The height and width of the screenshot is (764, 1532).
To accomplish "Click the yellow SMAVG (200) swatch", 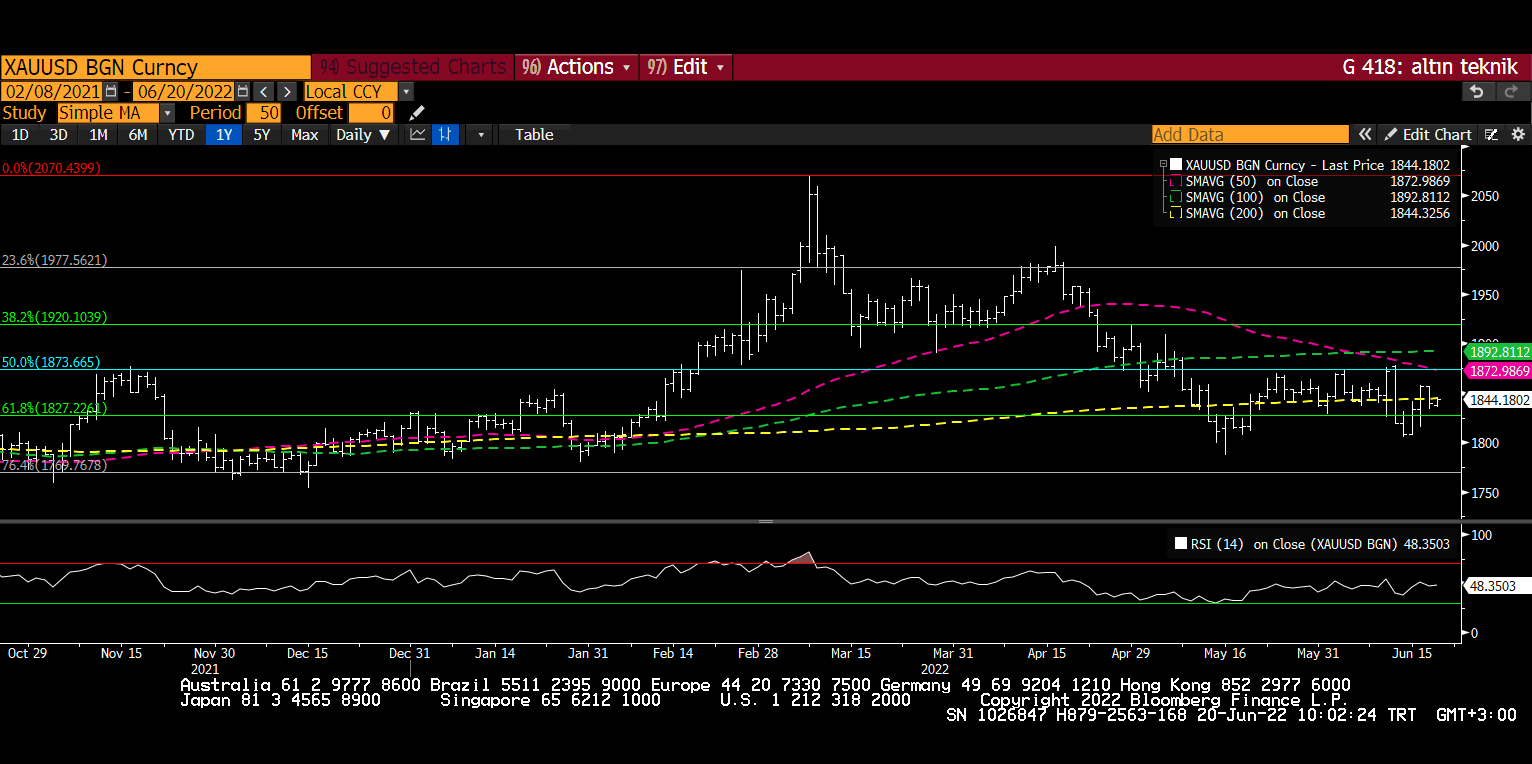I will pyautogui.click(x=1176, y=213).
